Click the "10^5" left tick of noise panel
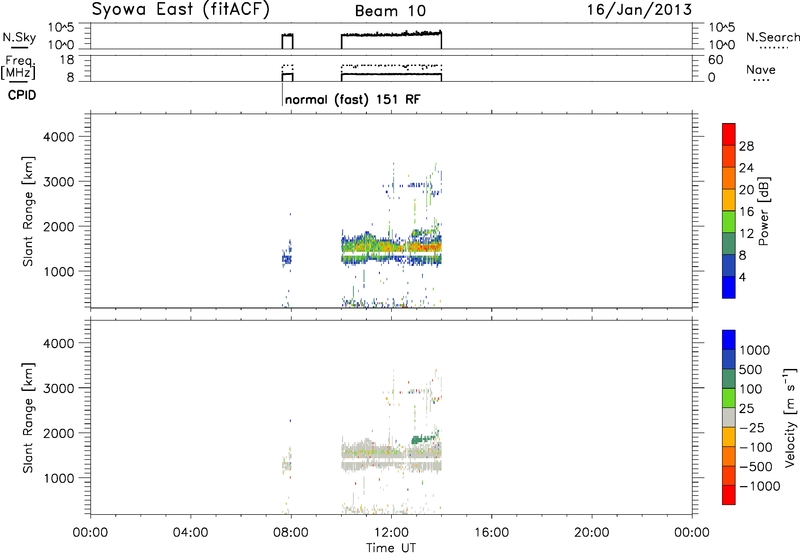The width and height of the screenshot is (800, 554). pos(61,28)
